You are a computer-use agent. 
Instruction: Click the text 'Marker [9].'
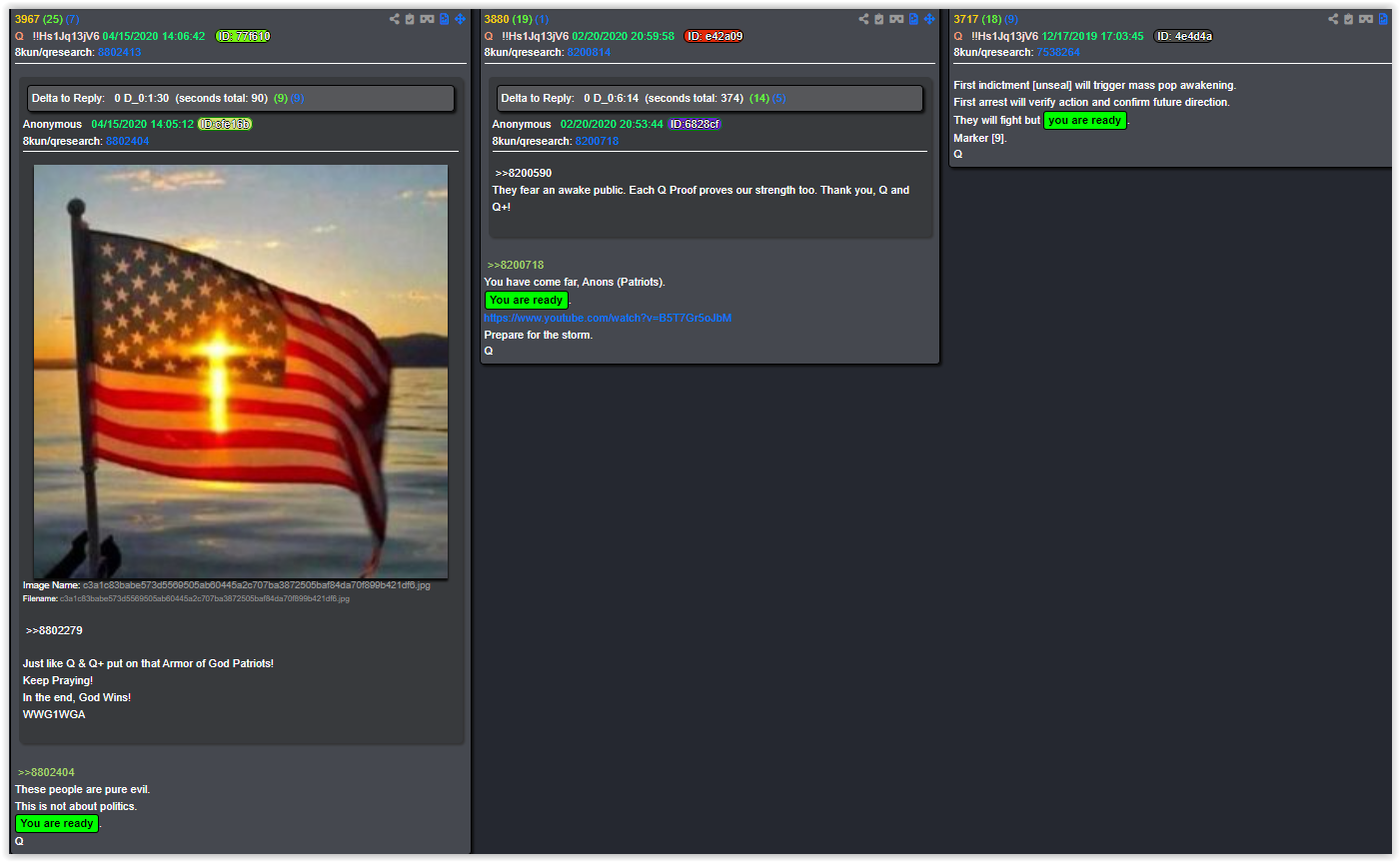coord(980,138)
